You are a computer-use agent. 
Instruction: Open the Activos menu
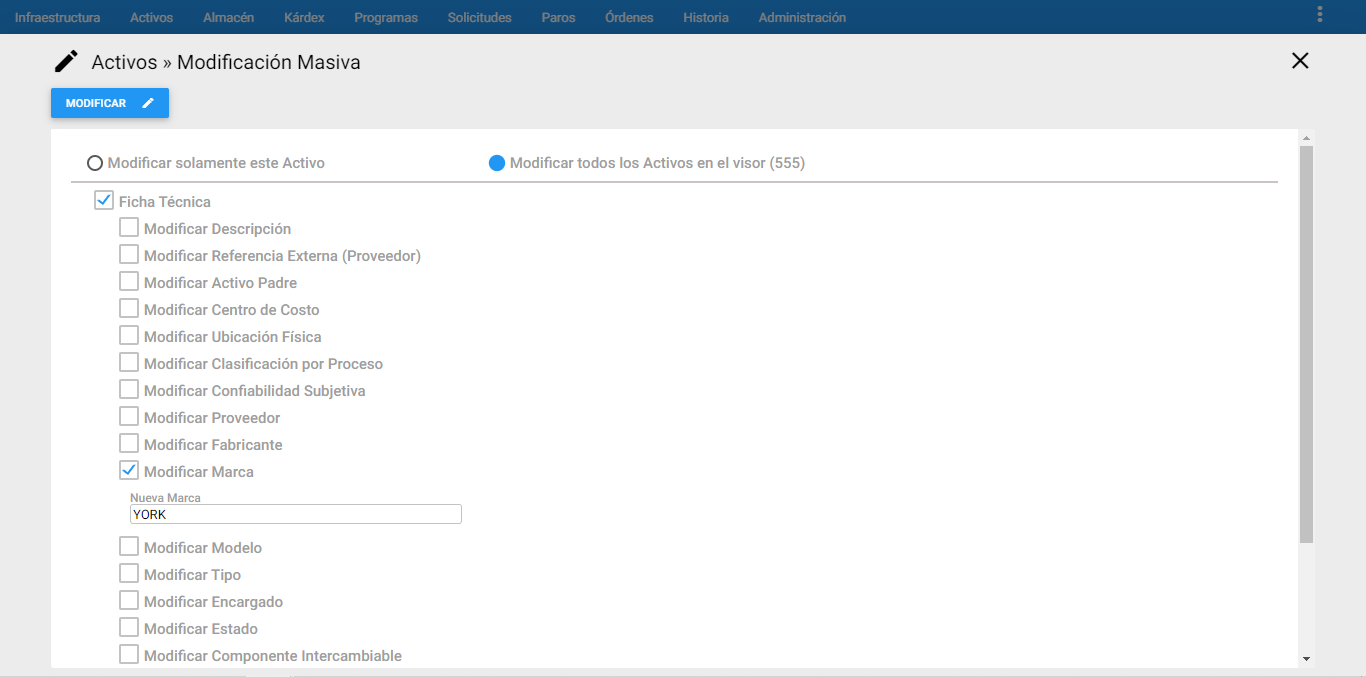(x=151, y=17)
